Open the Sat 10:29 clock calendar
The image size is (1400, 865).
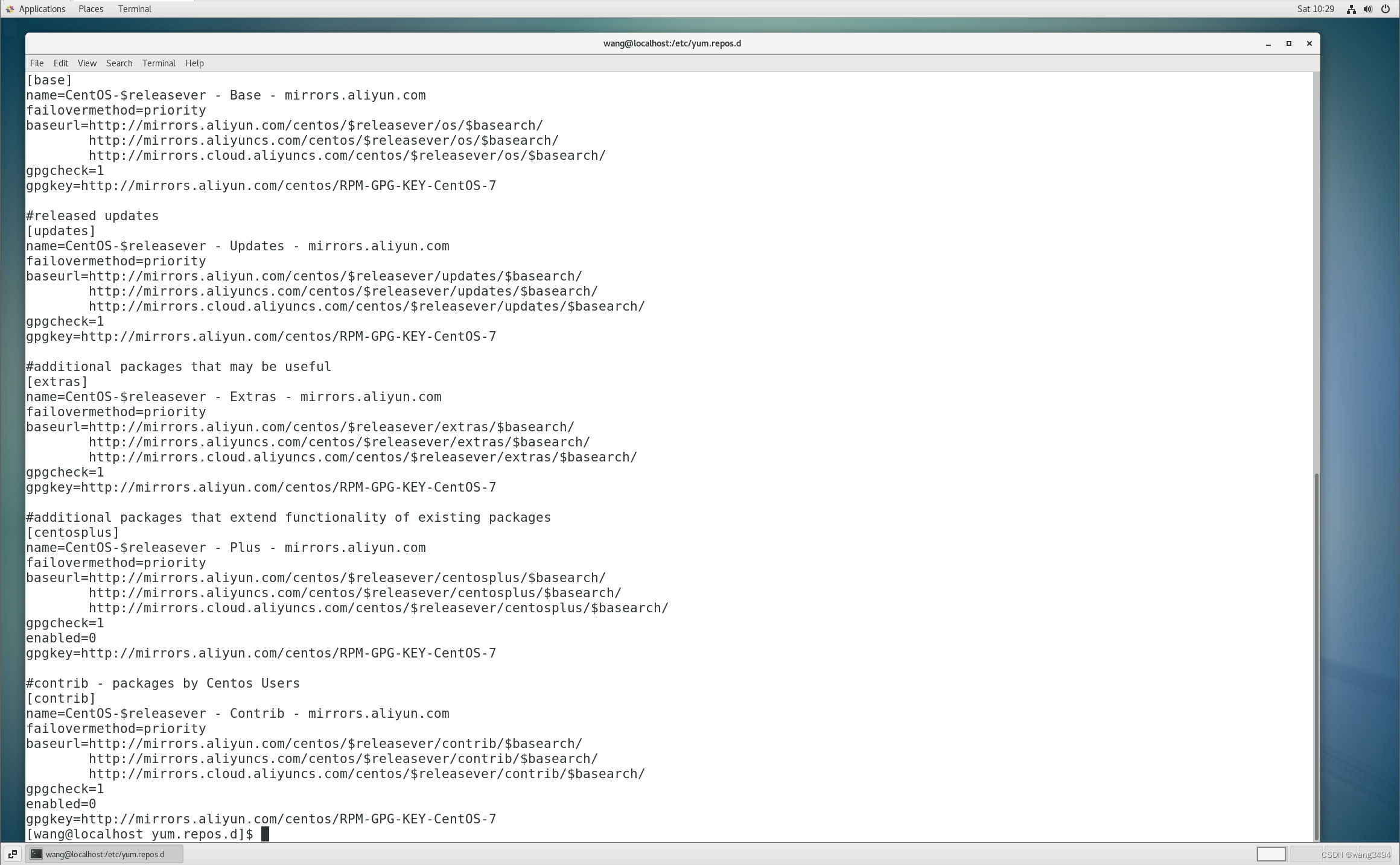[1316, 9]
